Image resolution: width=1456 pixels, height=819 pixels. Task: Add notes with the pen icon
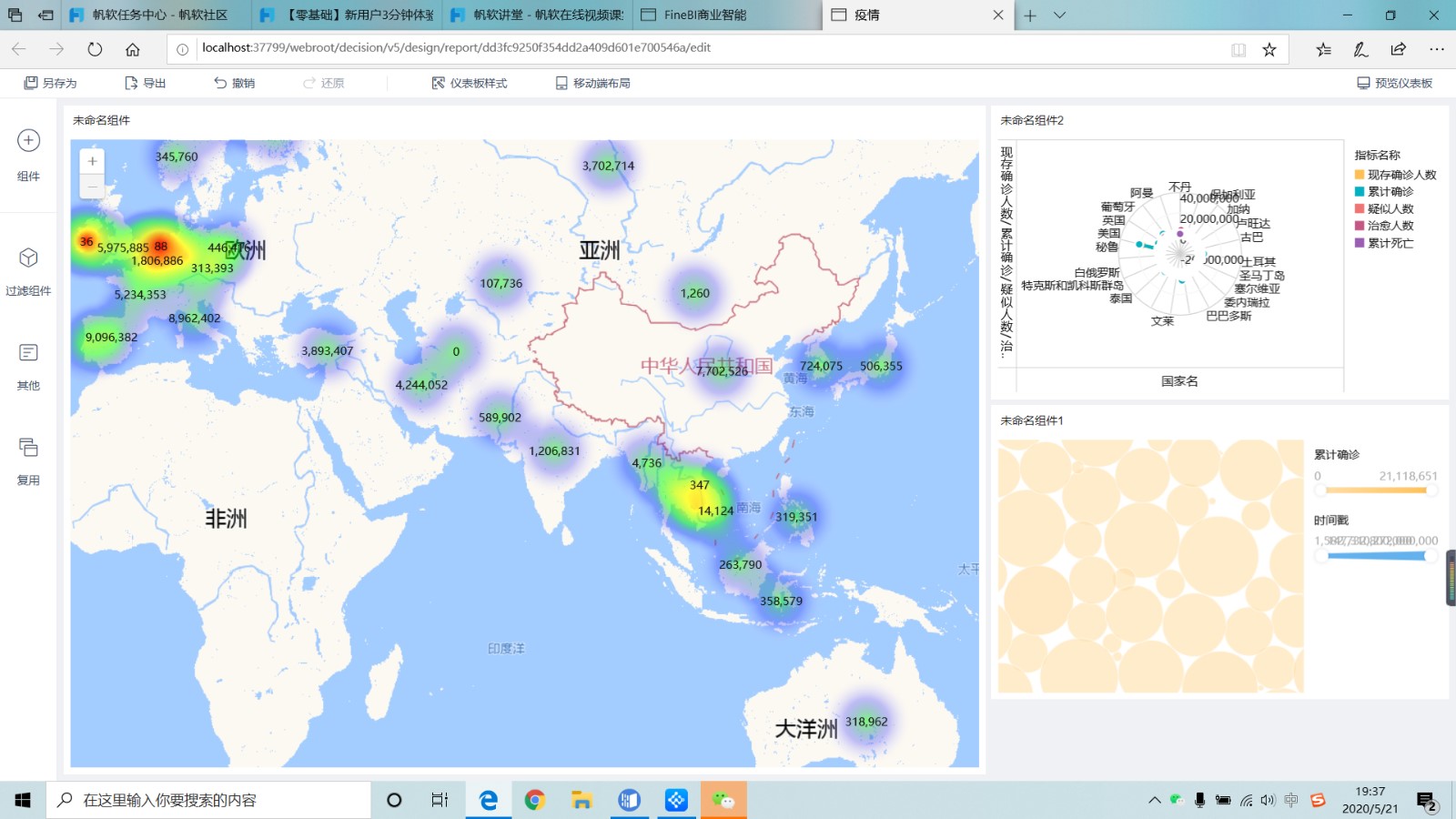[x=1360, y=49]
